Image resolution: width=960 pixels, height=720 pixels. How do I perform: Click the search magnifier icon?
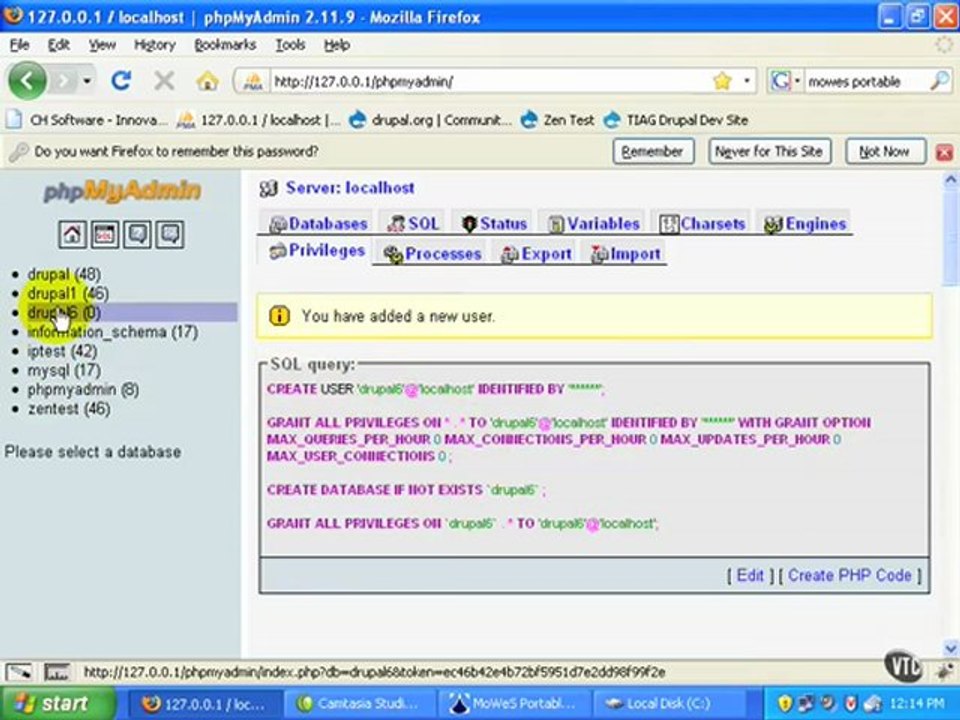coord(939,81)
